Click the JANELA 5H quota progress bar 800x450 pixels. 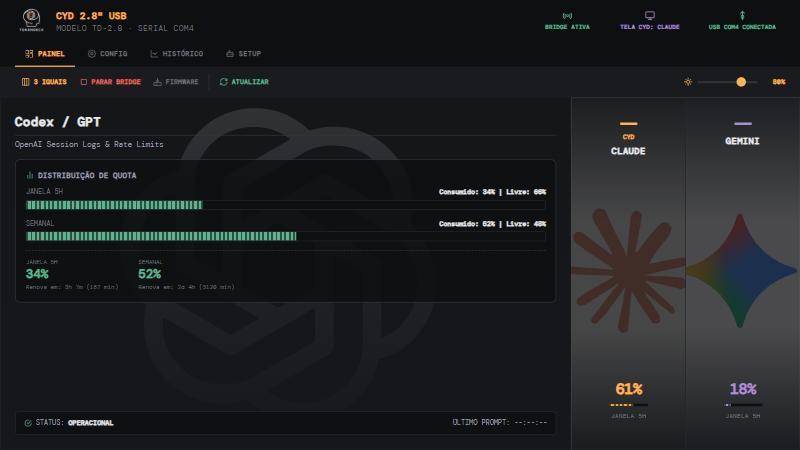click(x=286, y=205)
